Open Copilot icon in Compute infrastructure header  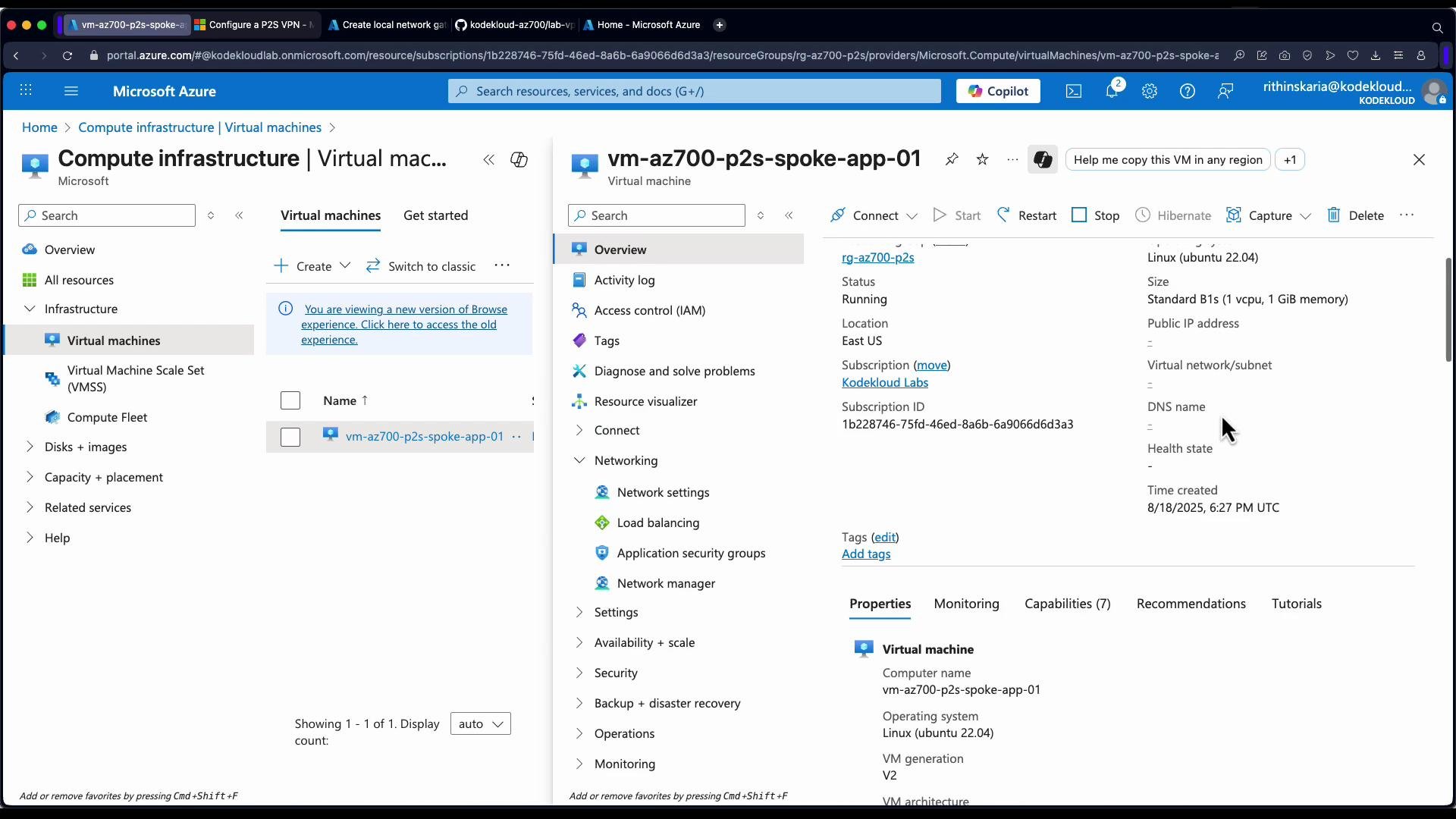[519, 159]
